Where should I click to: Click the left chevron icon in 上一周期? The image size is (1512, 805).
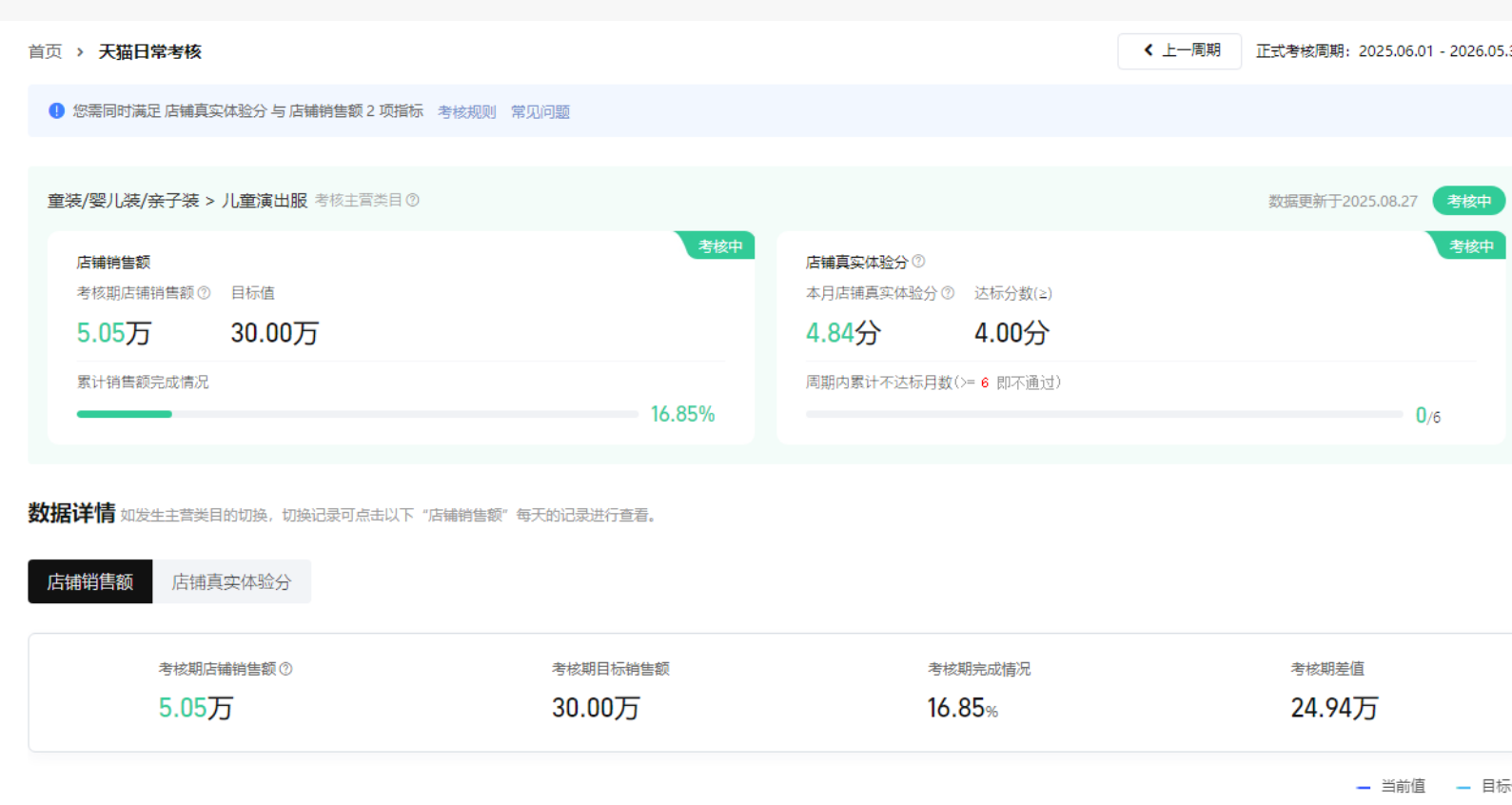pyautogui.click(x=1149, y=50)
